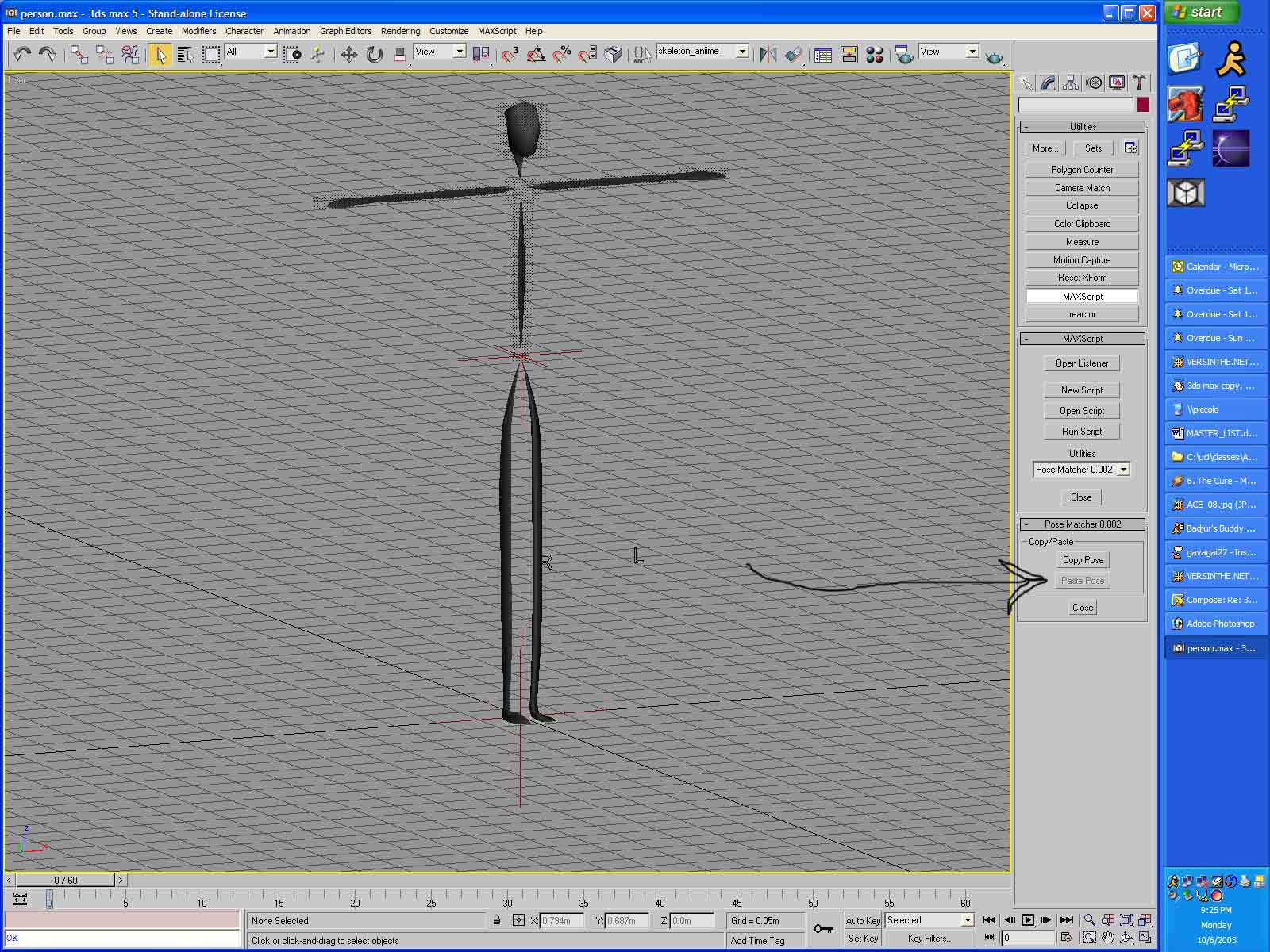Toggle the selection lock padlock
The image size is (1270, 952).
click(497, 920)
